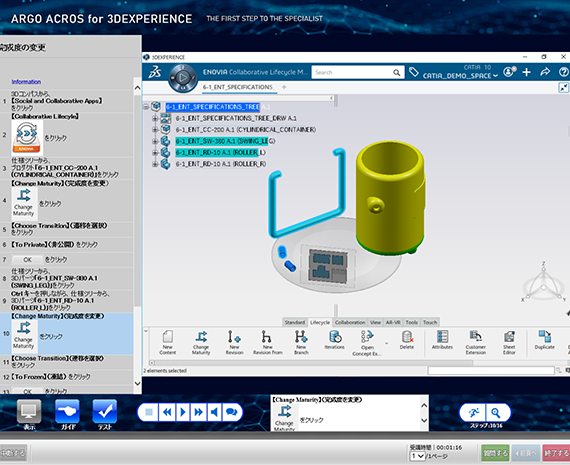Click the 3D compass play button
The image size is (570, 465).
183,77
